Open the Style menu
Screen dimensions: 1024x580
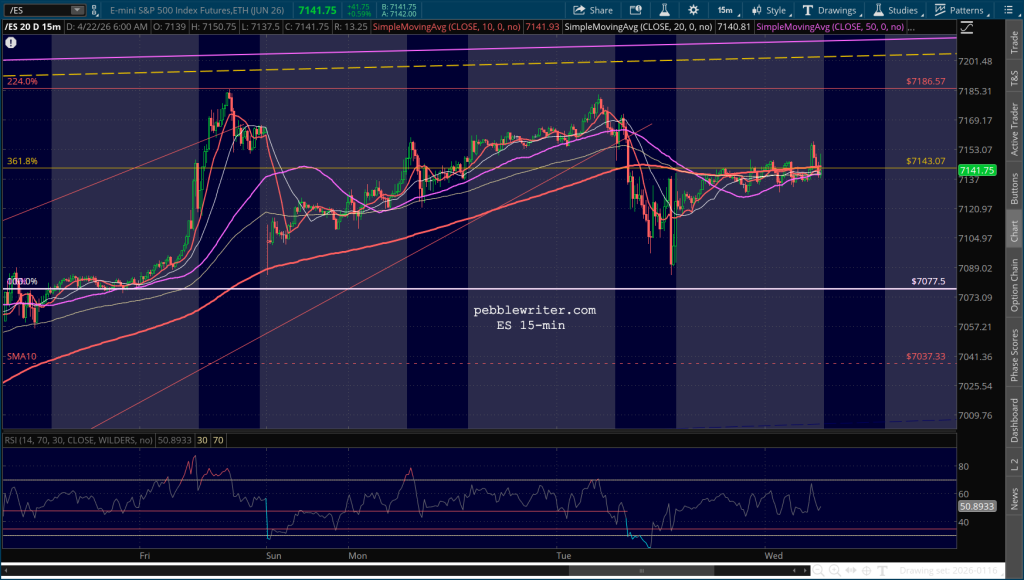pyautogui.click(x=768, y=10)
